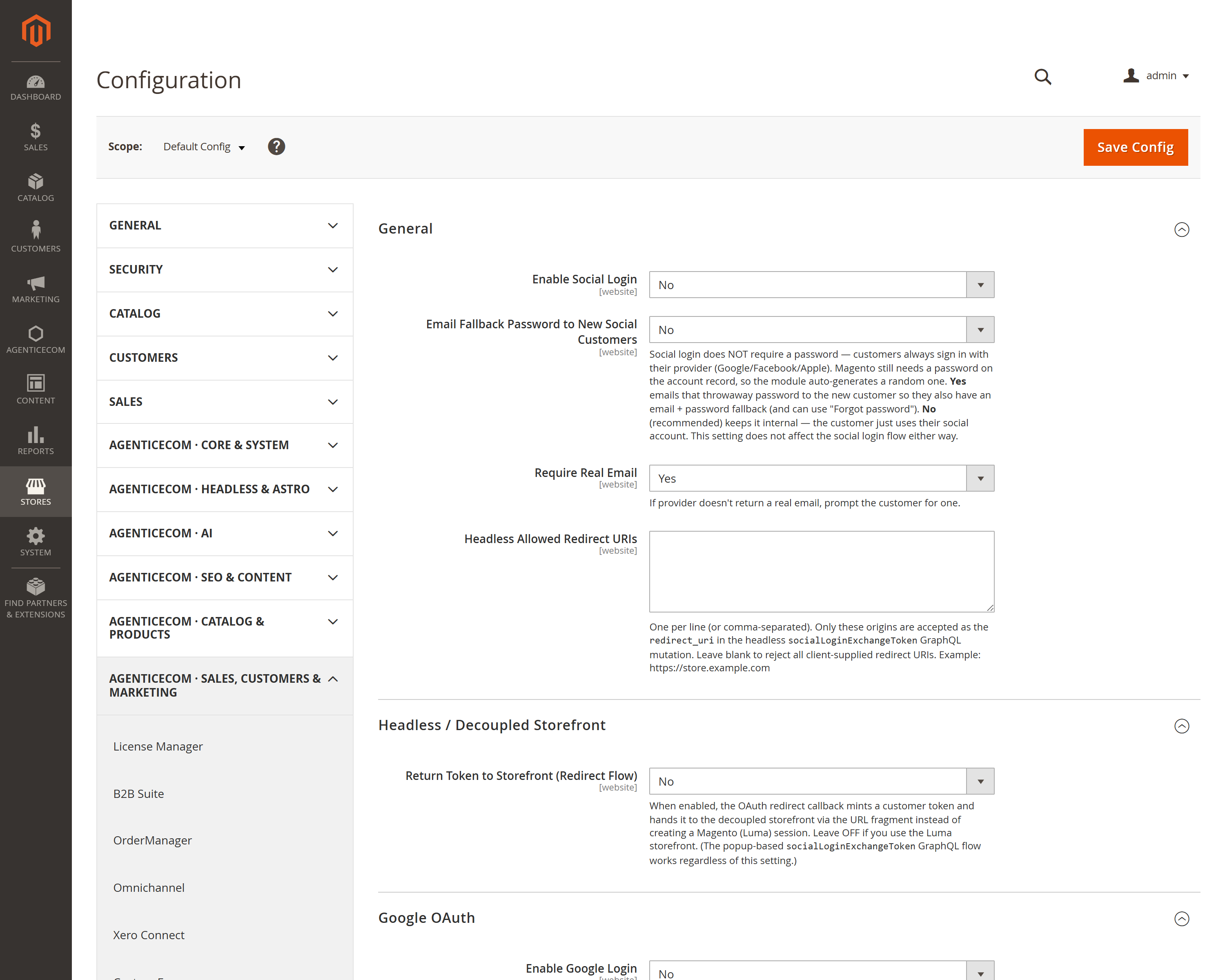Open the Omnichannel settings

pos(149,887)
